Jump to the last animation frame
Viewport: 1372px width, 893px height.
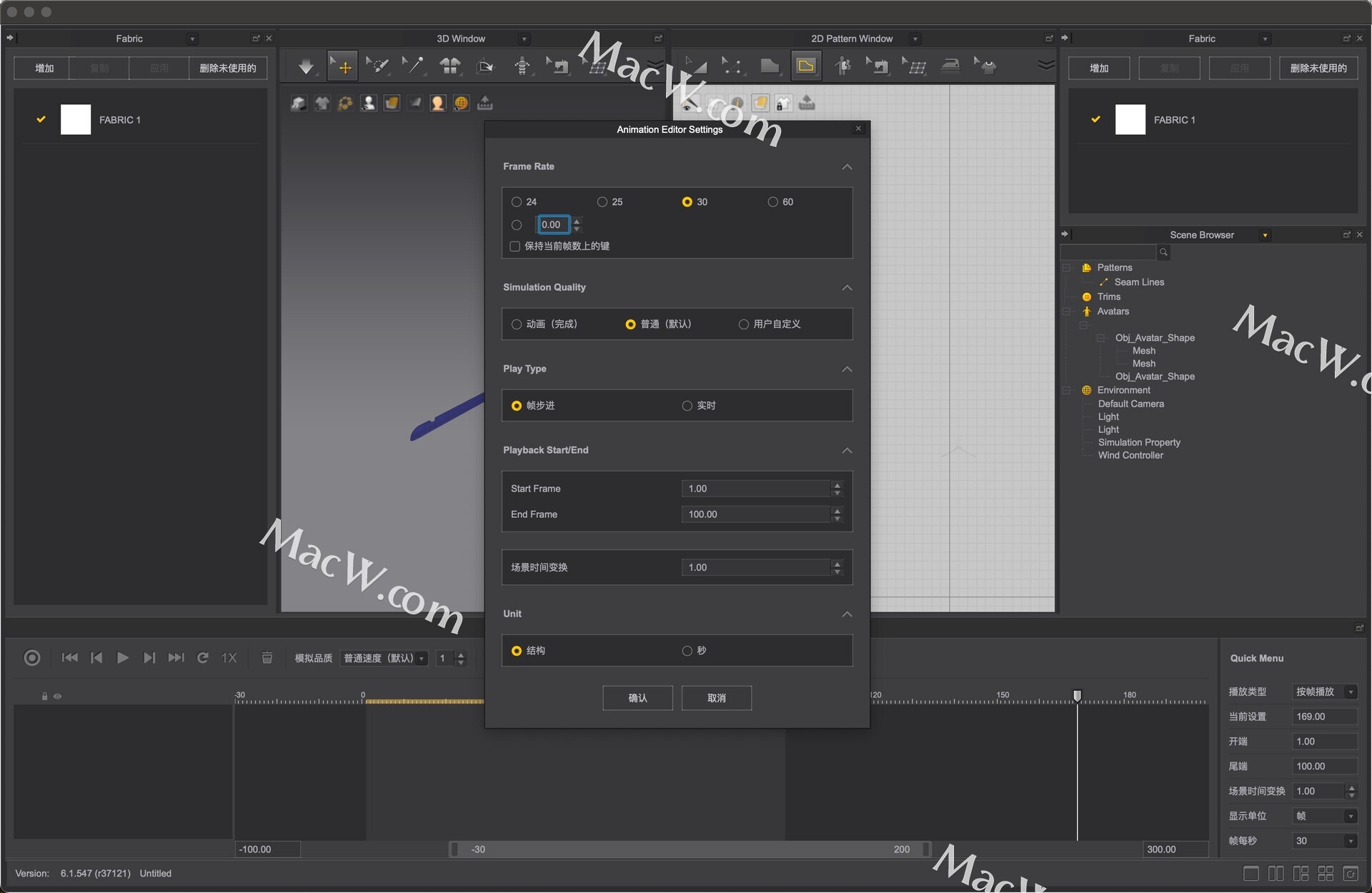coord(176,658)
